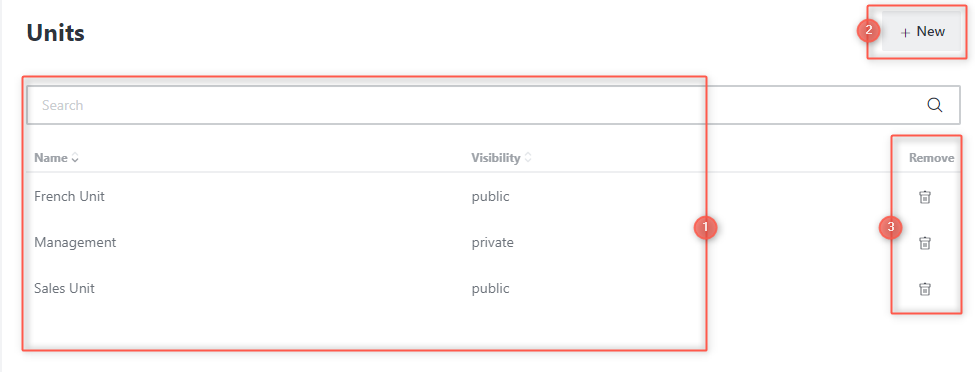
Task: Click the private visibility of Management
Action: [x=492, y=243]
